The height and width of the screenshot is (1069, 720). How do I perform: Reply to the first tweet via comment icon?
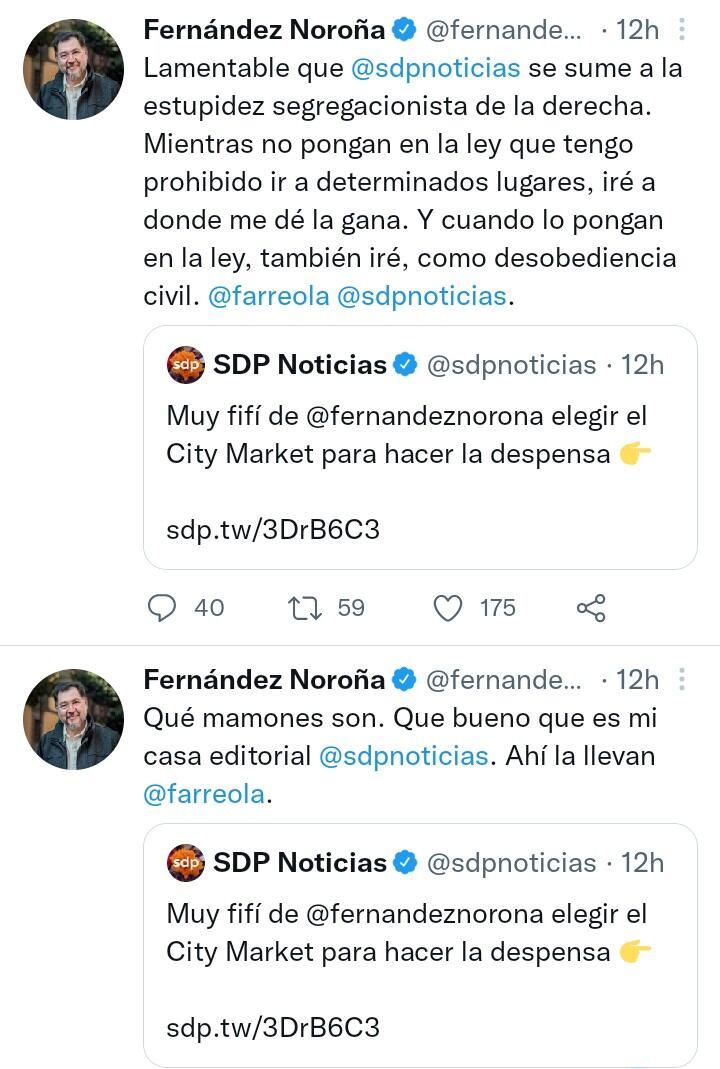pyautogui.click(x=162, y=607)
